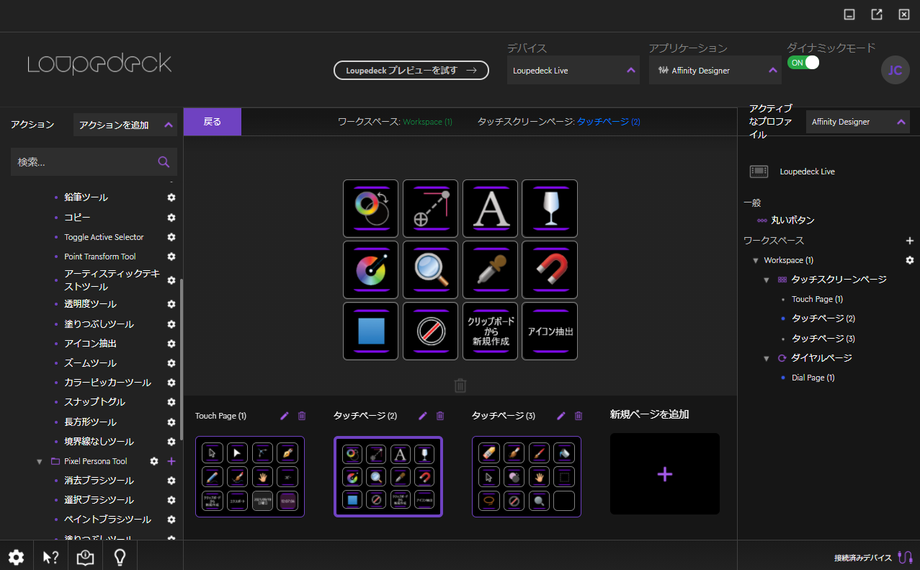Select タッチページ (2) in the profile tree
This screenshot has height=570, width=920.
(823, 318)
